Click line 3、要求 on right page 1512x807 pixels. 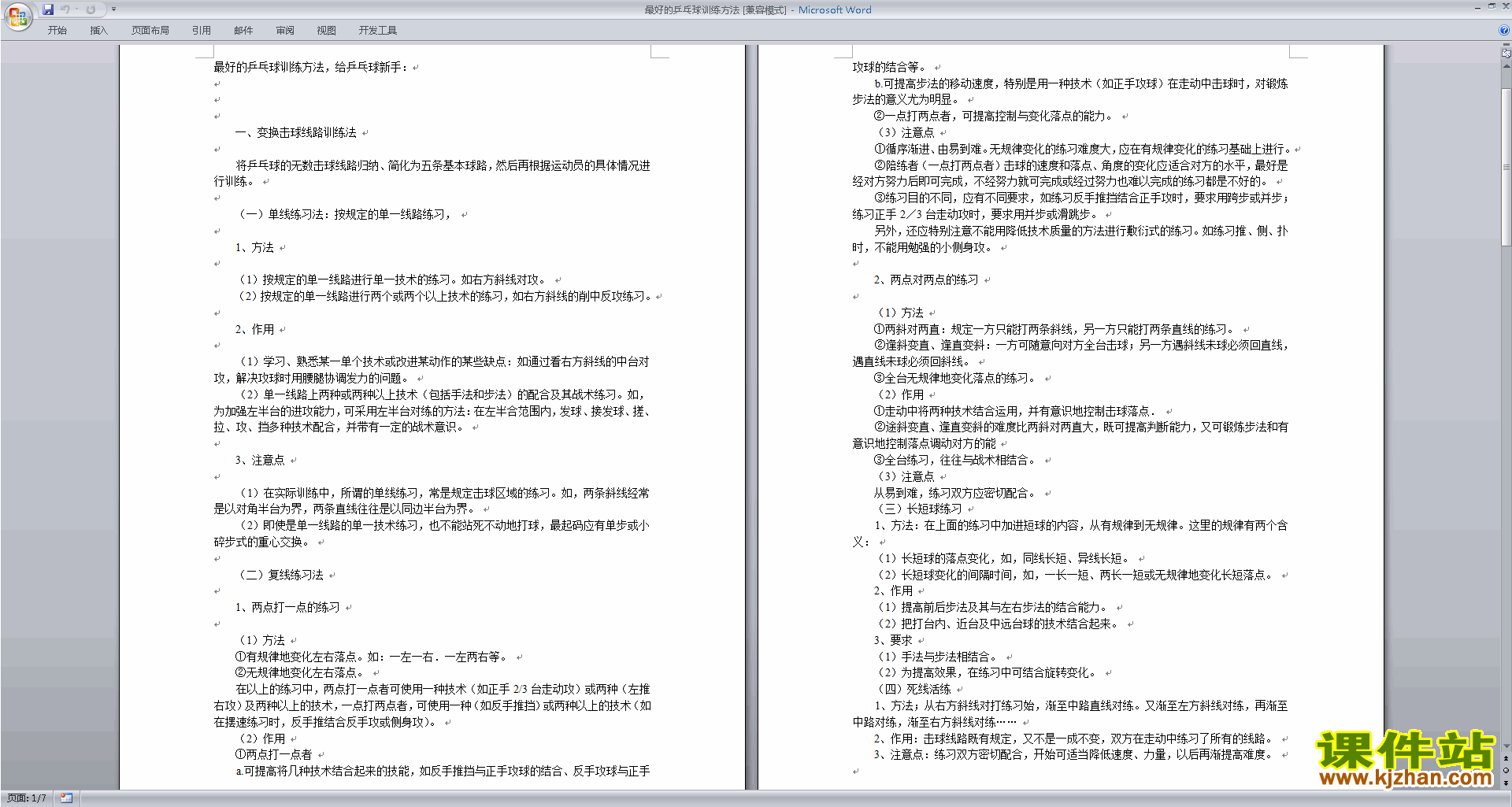pyautogui.click(x=893, y=640)
